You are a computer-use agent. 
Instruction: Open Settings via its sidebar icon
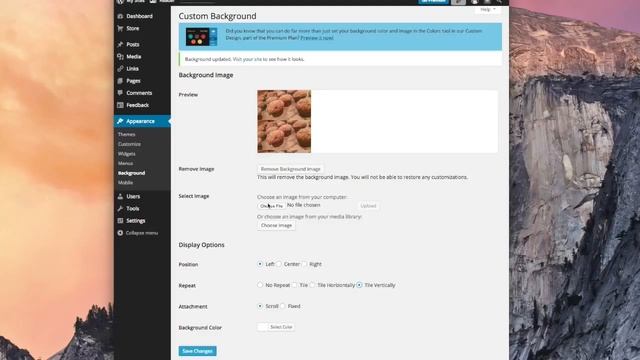(120, 220)
